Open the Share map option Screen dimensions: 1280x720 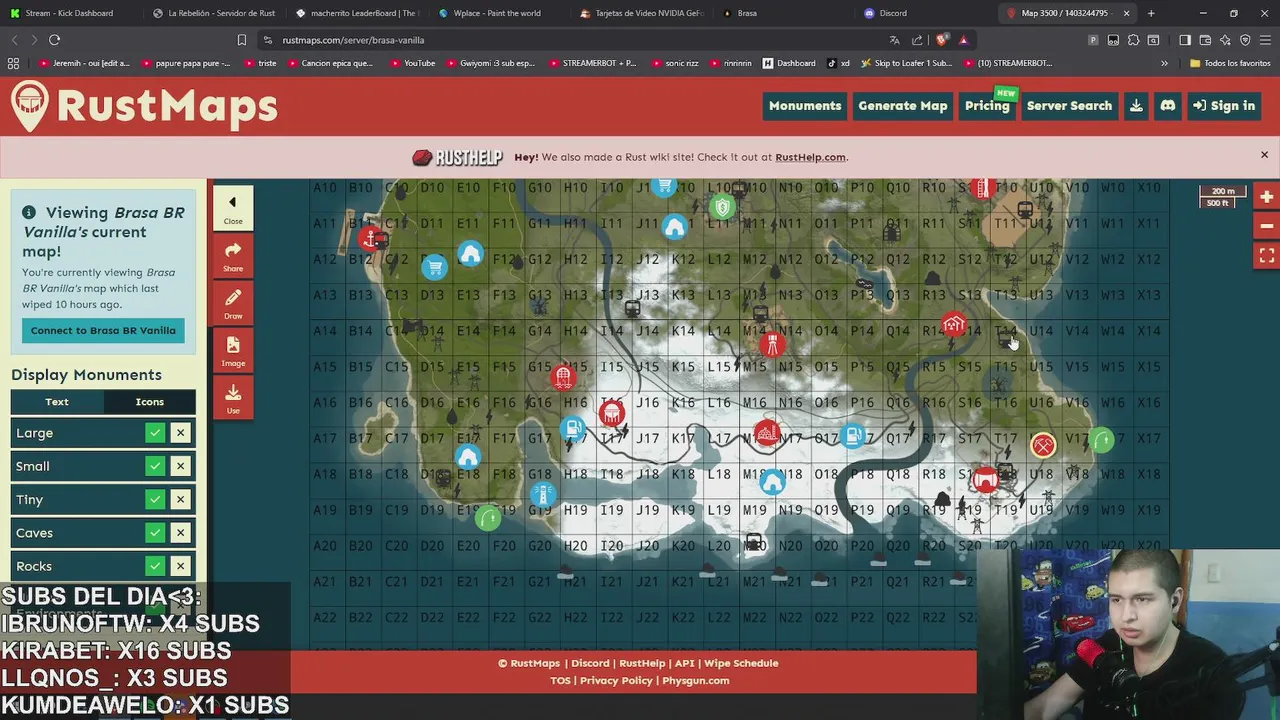click(x=233, y=256)
